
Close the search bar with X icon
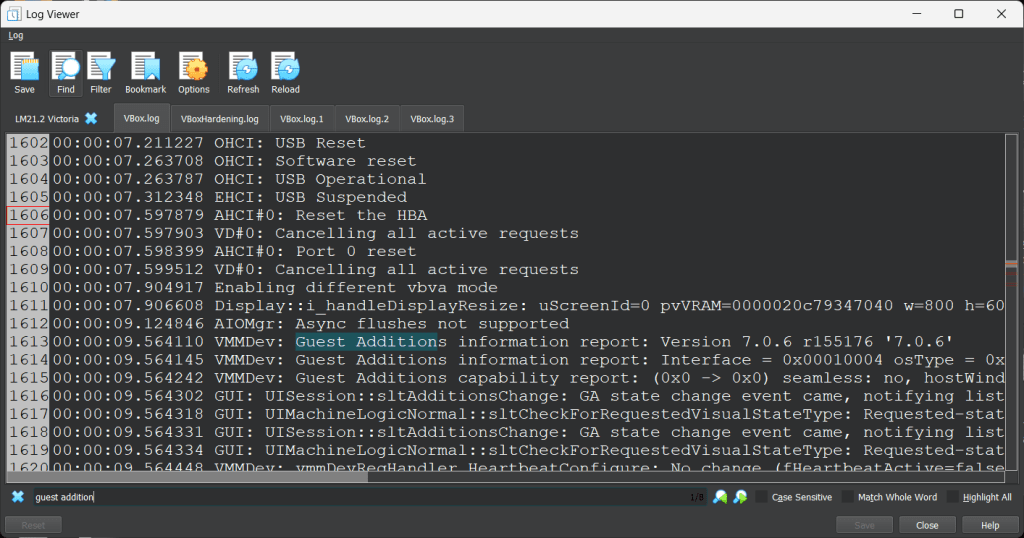click(18, 497)
